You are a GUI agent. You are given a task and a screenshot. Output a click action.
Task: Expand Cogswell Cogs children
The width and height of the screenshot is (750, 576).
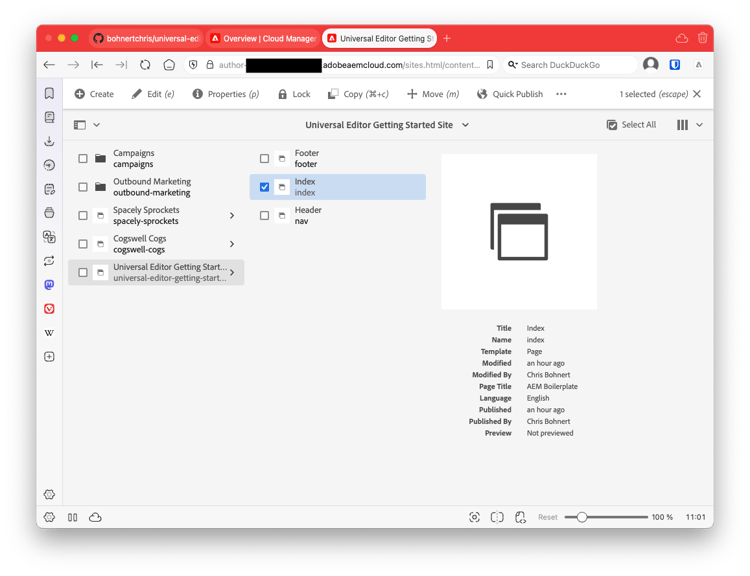coord(232,244)
